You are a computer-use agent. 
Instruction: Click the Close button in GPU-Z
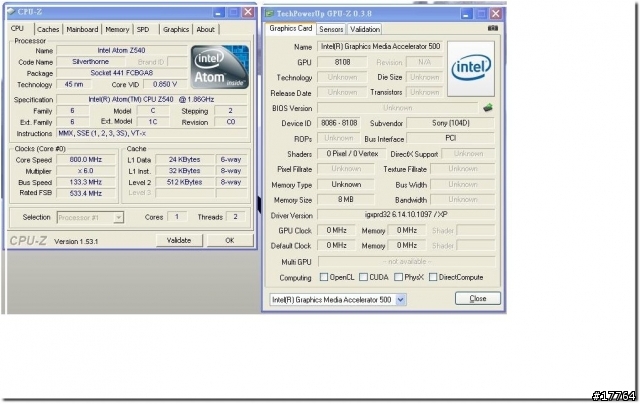coord(478,298)
